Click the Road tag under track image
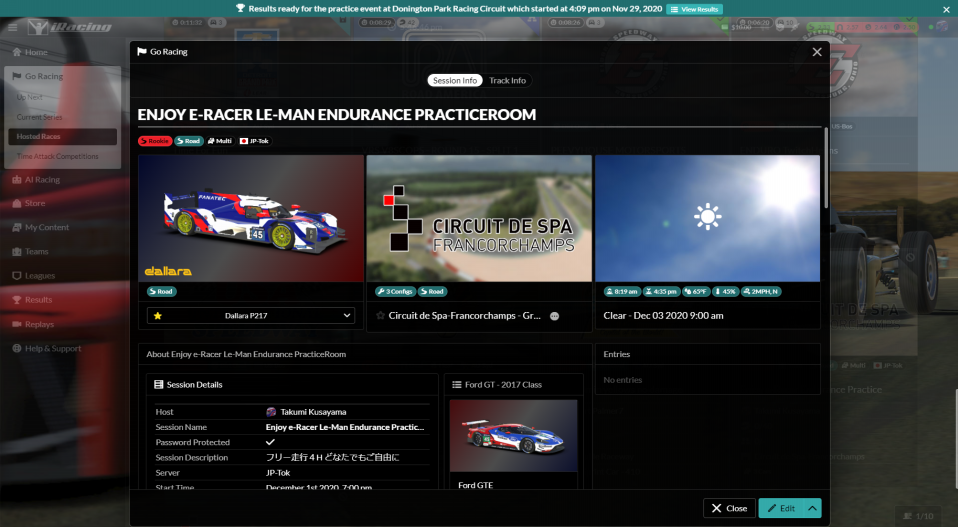958x527 pixels. point(433,292)
